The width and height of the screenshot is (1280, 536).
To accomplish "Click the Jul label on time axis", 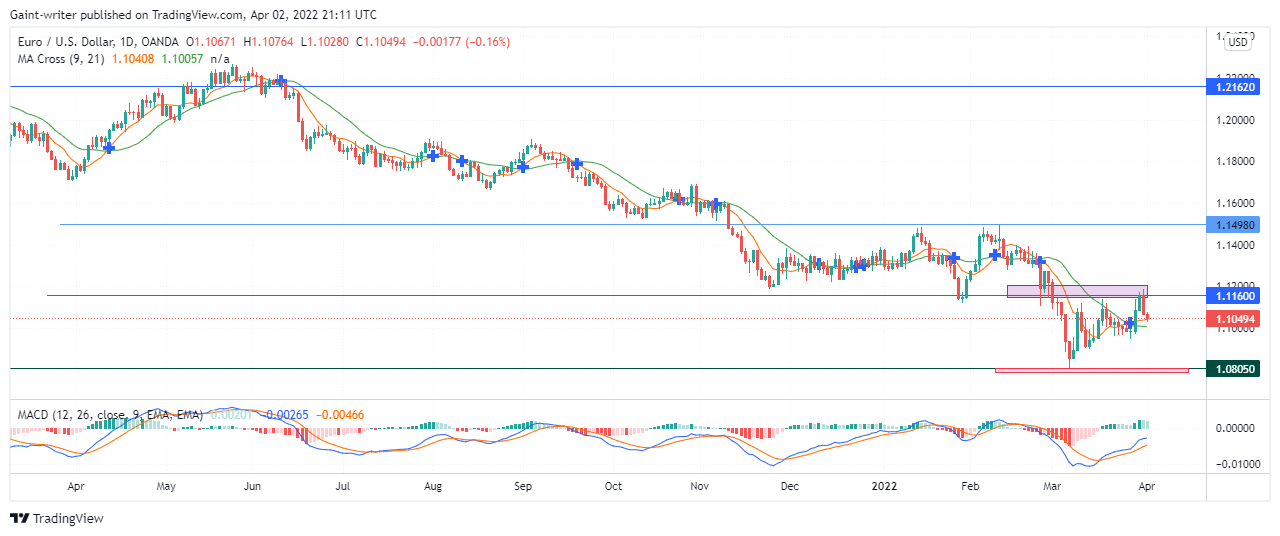I will 343,487.
